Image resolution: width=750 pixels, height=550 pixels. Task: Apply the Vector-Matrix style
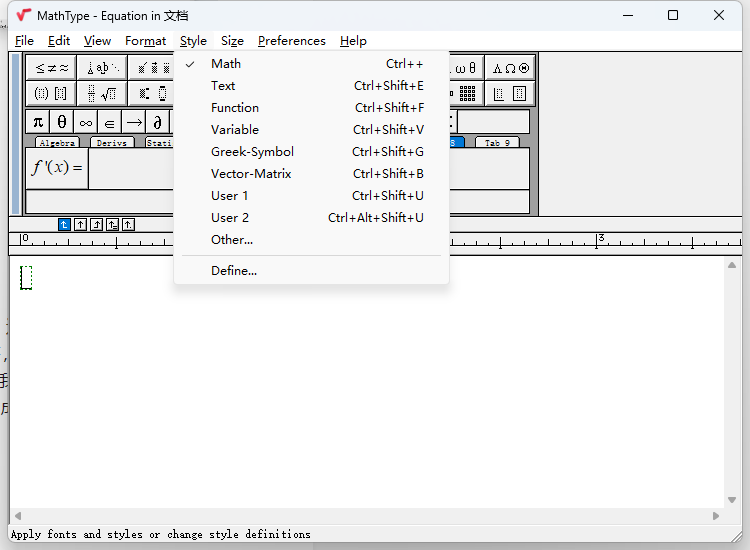311,174
